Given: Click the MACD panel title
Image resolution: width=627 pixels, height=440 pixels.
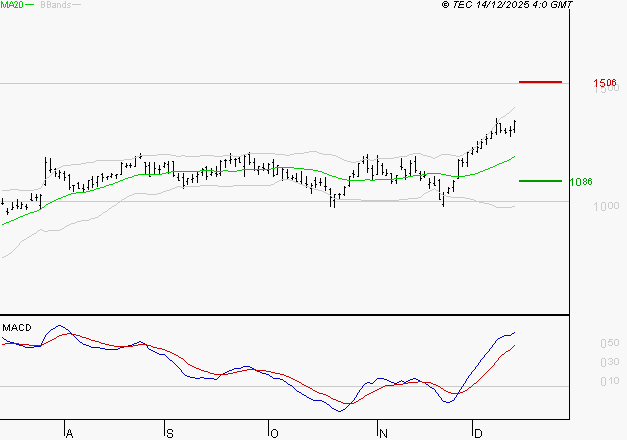Looking at the screenshot, I should (17, 328).
